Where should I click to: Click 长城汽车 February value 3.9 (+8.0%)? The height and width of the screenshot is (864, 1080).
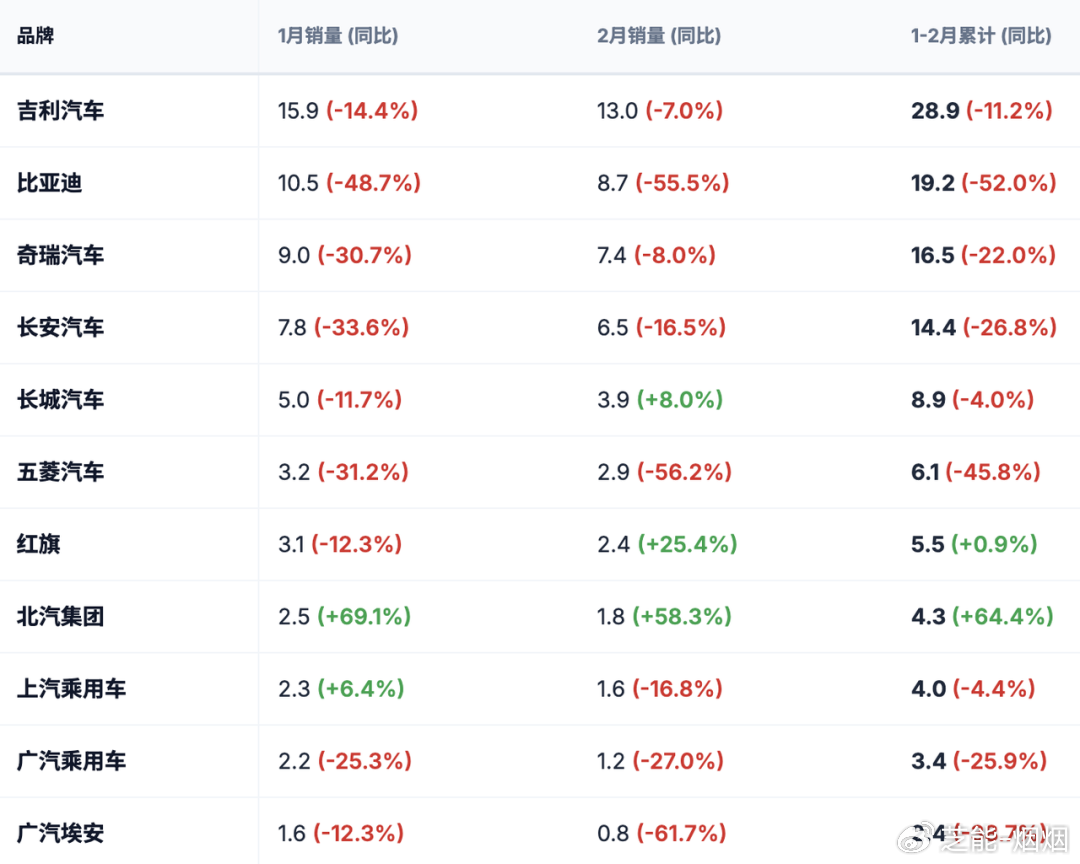coord(660,400)
